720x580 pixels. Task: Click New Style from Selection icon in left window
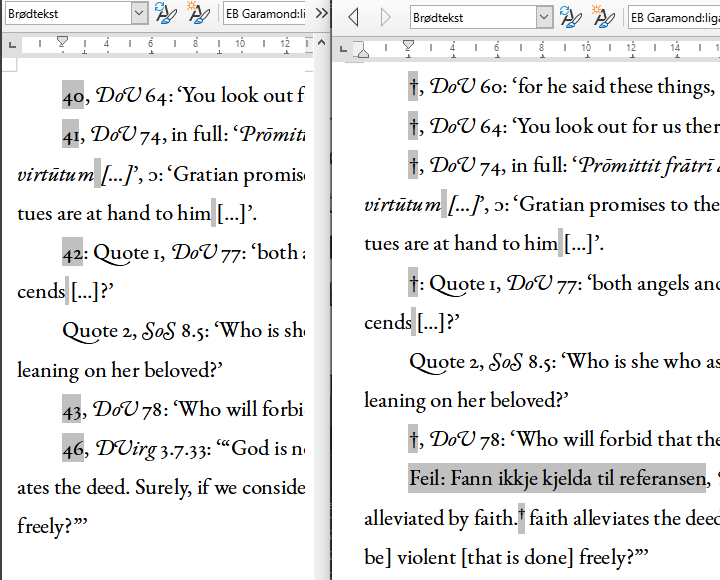point(198,13)
